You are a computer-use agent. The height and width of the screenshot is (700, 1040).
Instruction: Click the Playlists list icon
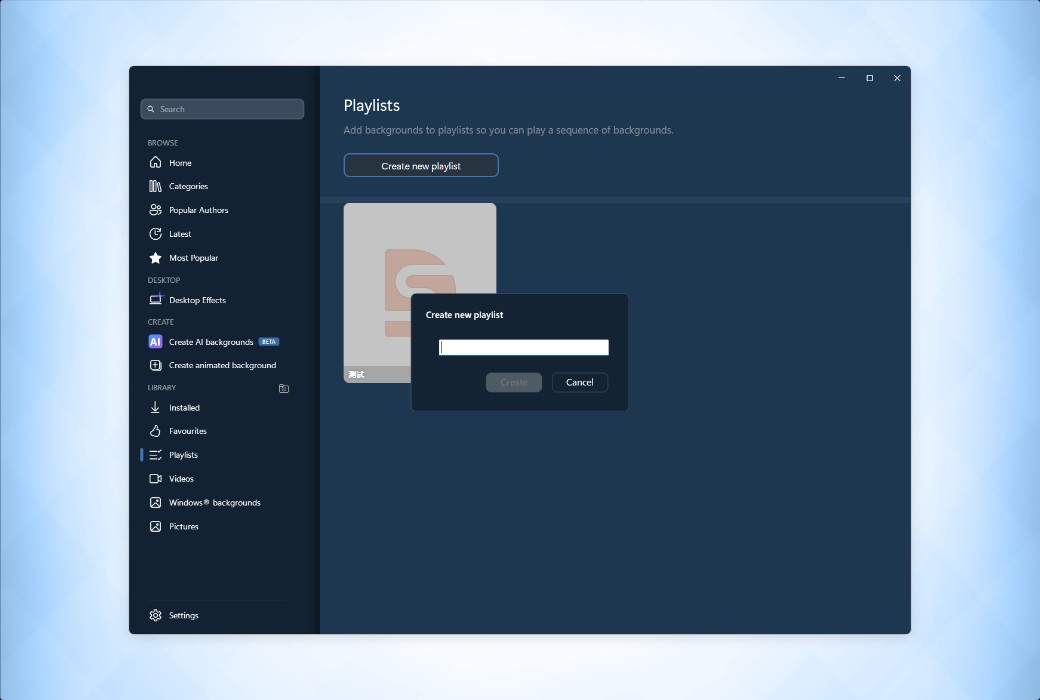[155, 455]
